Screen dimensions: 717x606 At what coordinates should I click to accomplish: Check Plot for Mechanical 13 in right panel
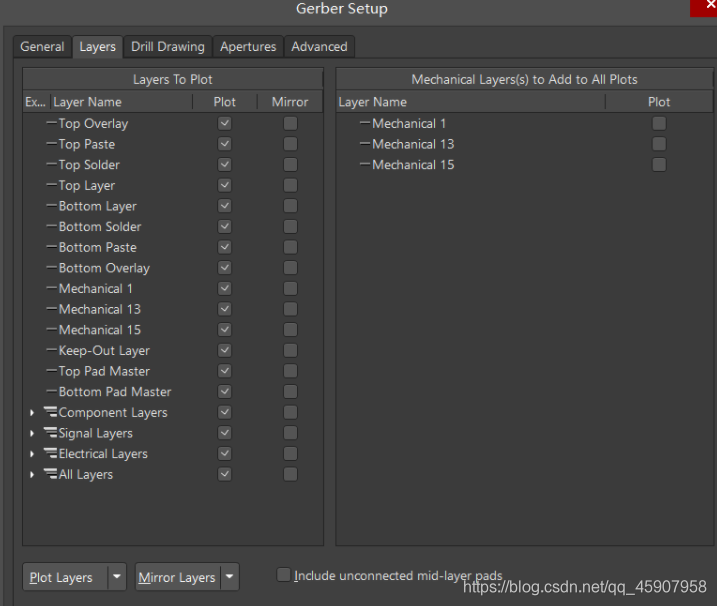point(659,144)
